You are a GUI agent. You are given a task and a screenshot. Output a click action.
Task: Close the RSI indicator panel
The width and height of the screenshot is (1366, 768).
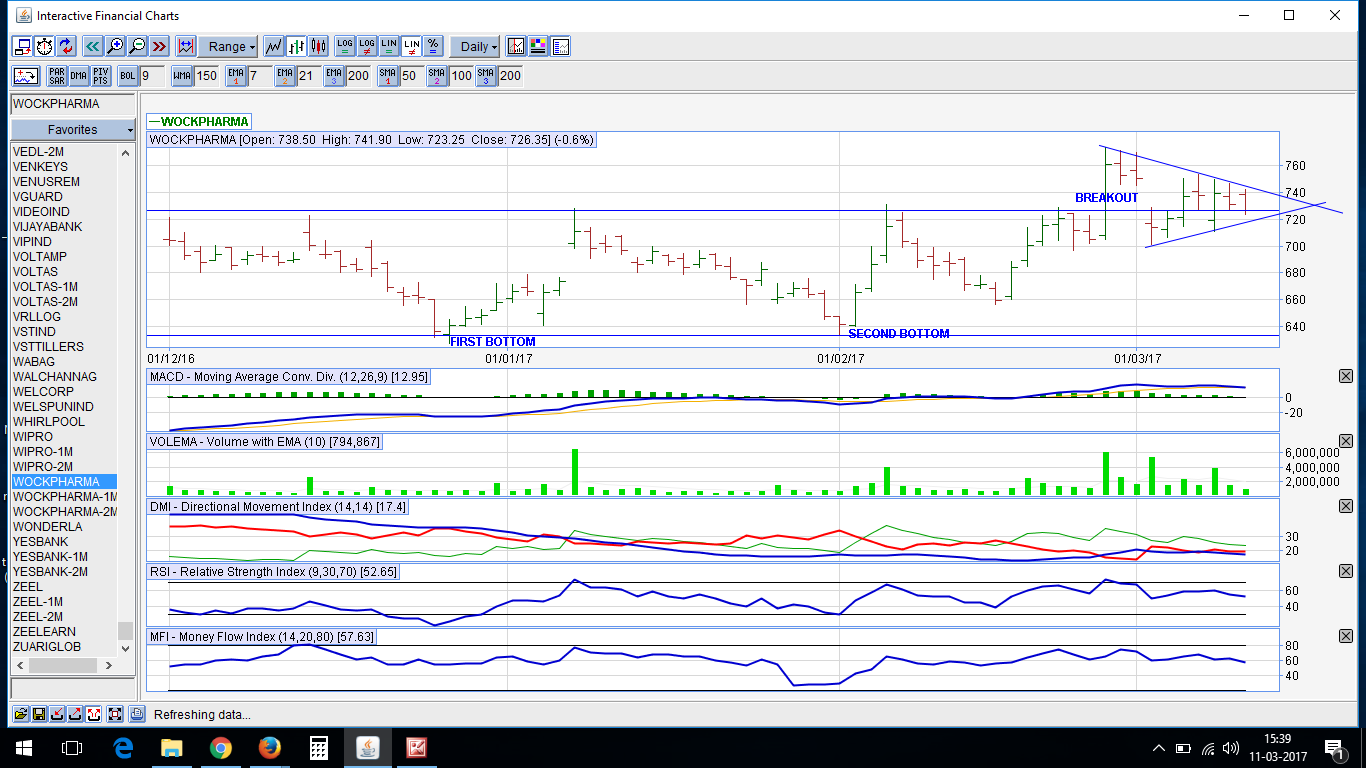(1345, 571)
